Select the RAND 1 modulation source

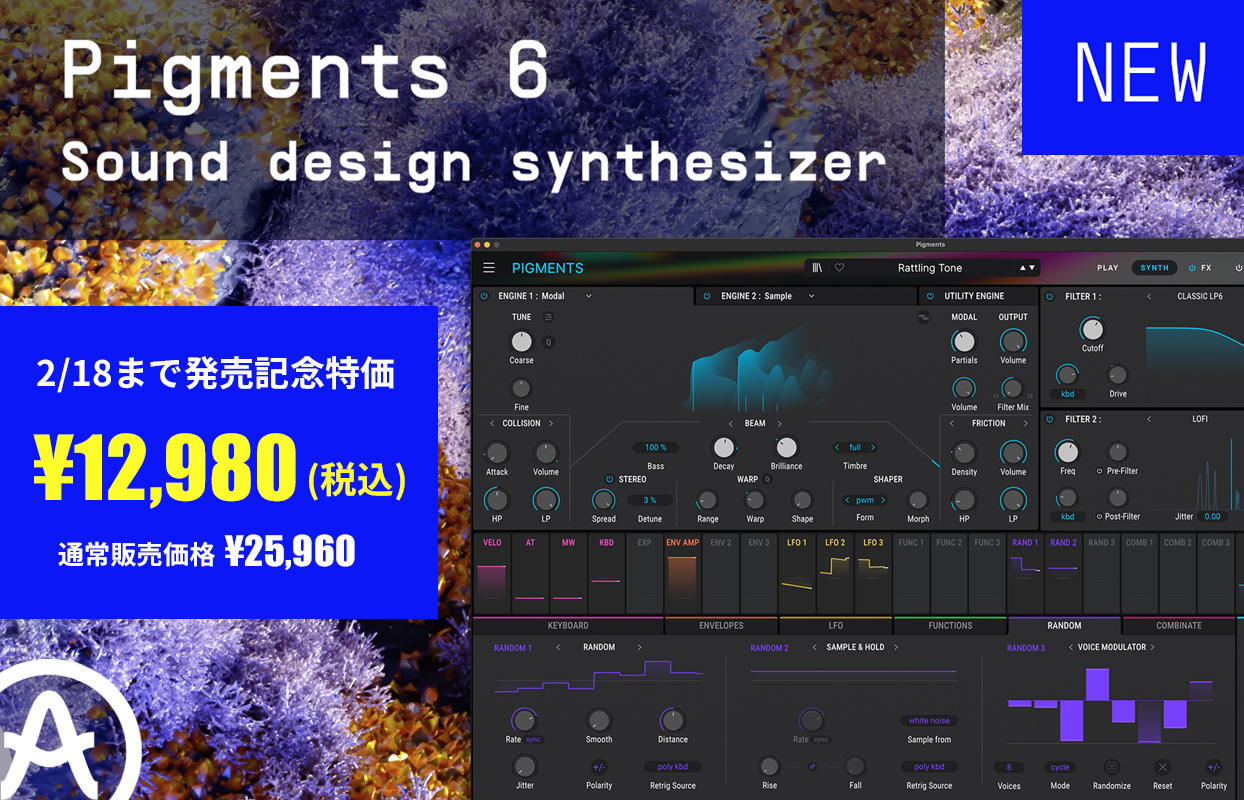[1025, 574]
